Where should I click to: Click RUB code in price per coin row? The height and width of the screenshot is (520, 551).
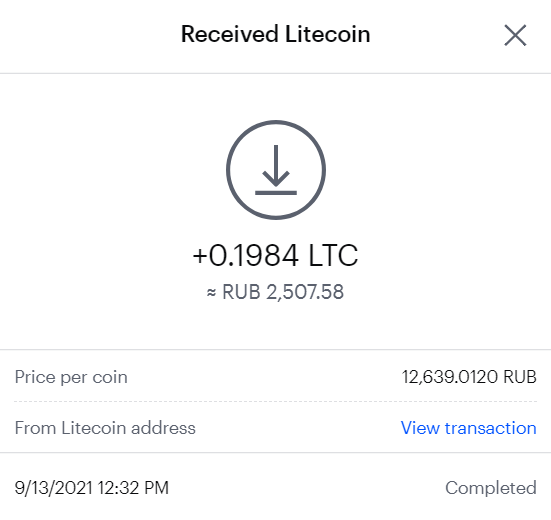point(520,377)
